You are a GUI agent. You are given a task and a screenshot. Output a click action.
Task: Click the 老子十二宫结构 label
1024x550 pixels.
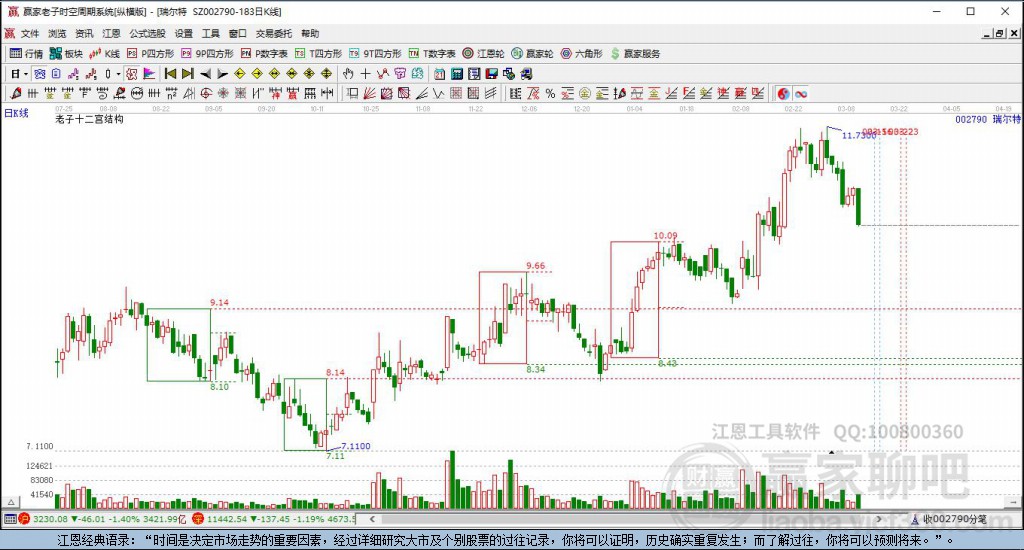89,119
